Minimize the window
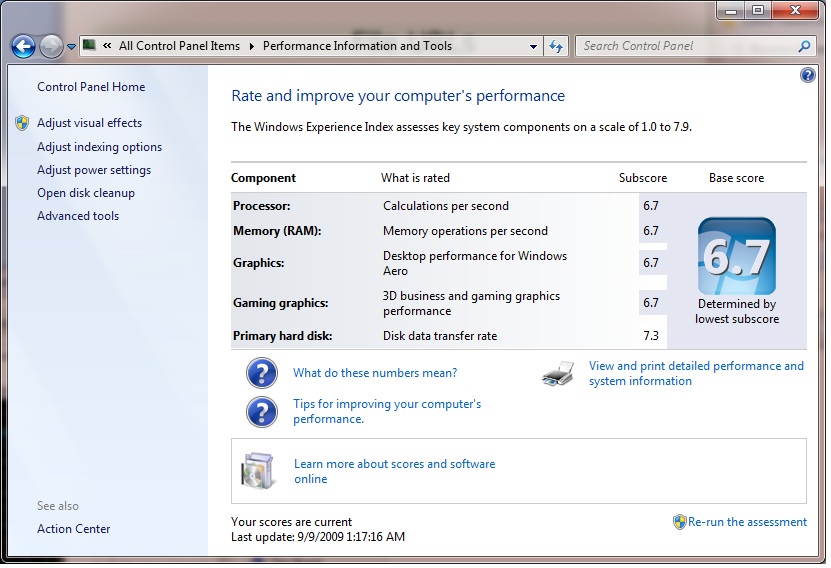Image resolution: width=831 pixels, height=568 pixels. point(731,11)
